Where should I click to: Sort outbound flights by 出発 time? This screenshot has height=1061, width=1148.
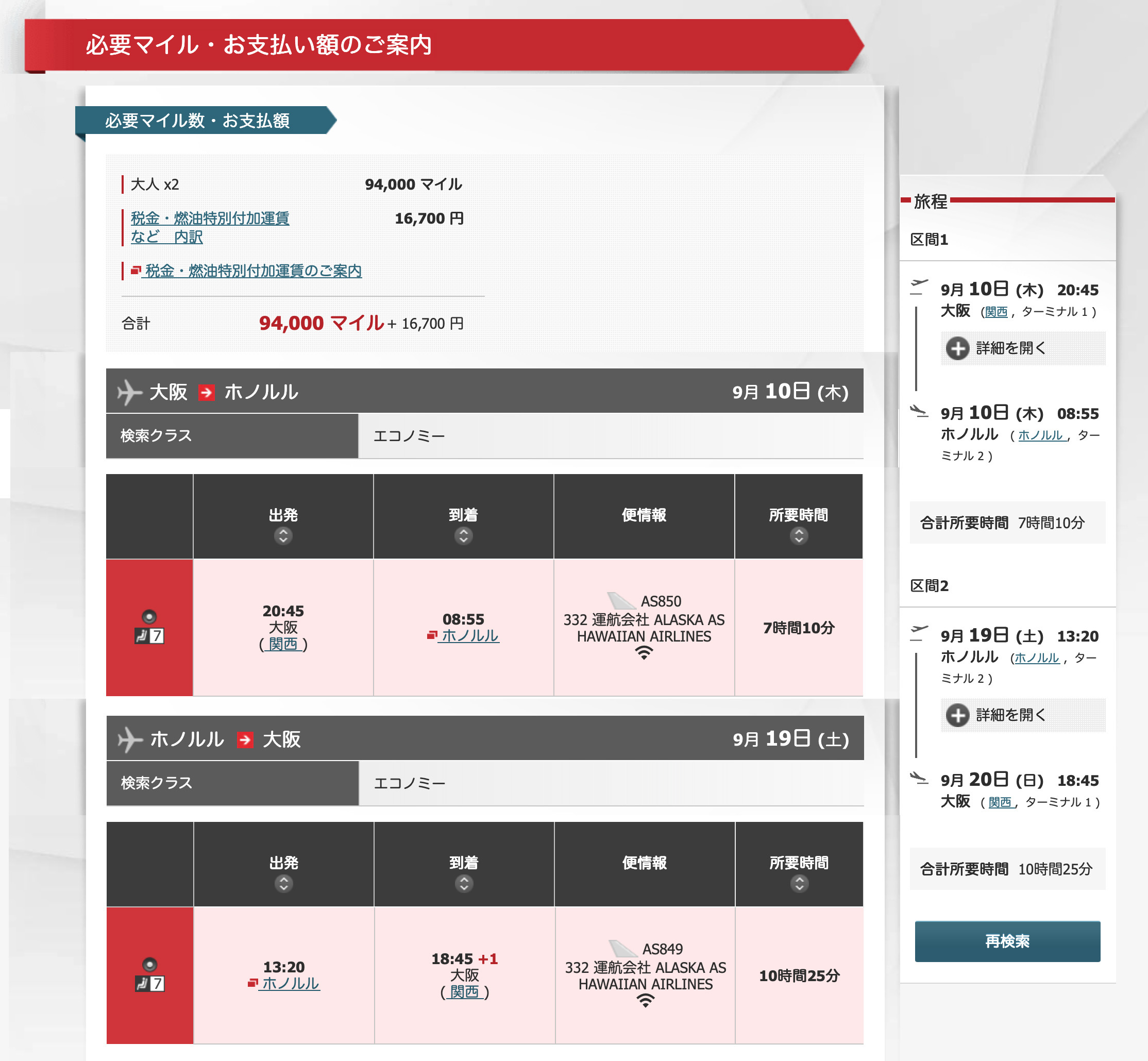(x=283, y=536)
